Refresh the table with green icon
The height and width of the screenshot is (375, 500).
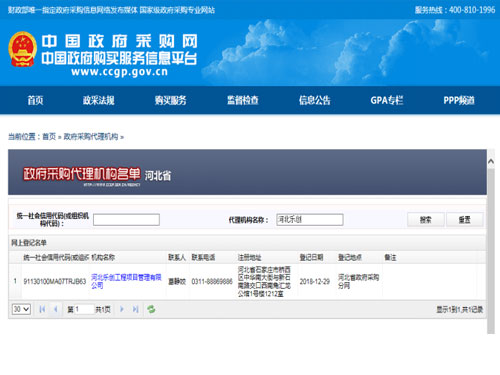(x=151, y=309)
